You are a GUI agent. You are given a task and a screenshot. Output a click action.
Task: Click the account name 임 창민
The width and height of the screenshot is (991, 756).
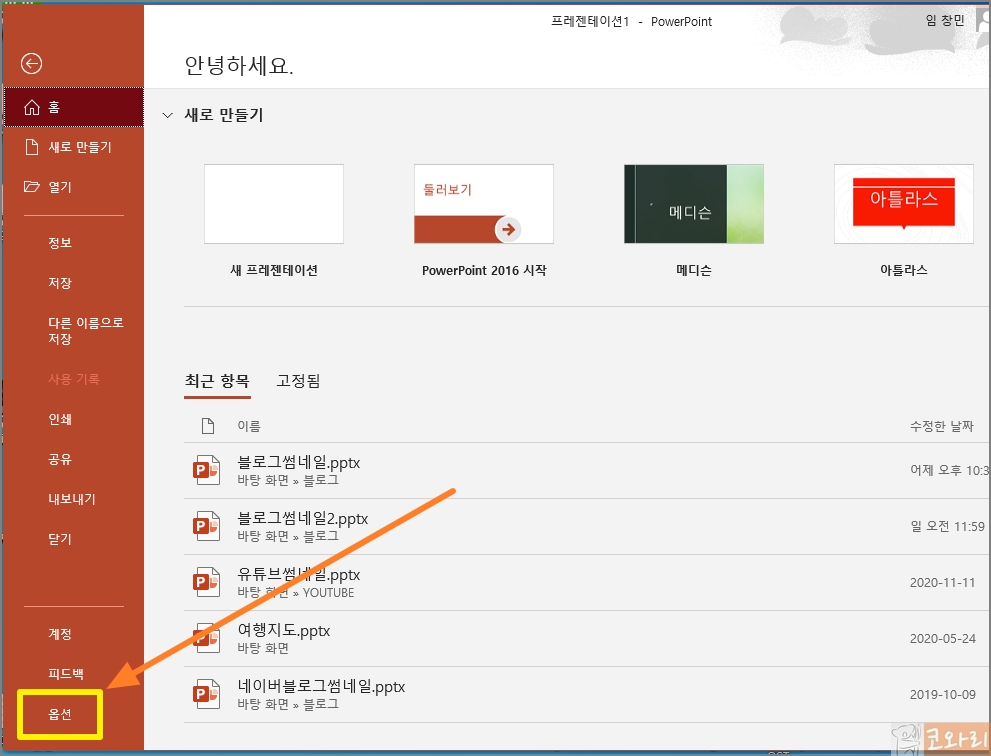945,21
